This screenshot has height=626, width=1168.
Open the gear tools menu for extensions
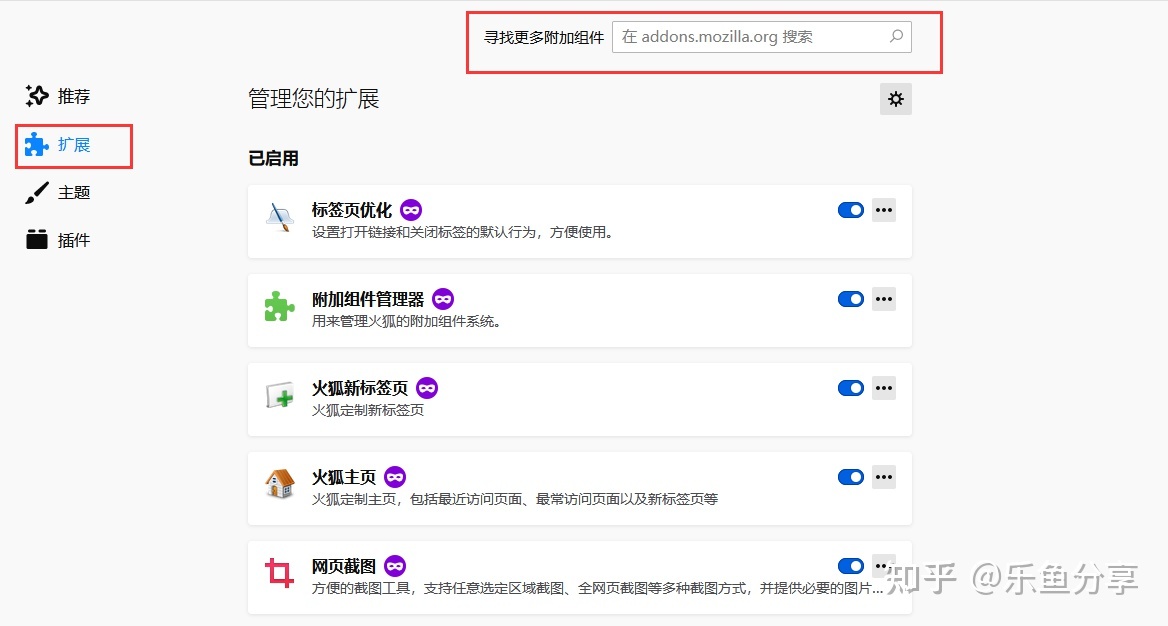pyautogui.click(x=895, y=99)
